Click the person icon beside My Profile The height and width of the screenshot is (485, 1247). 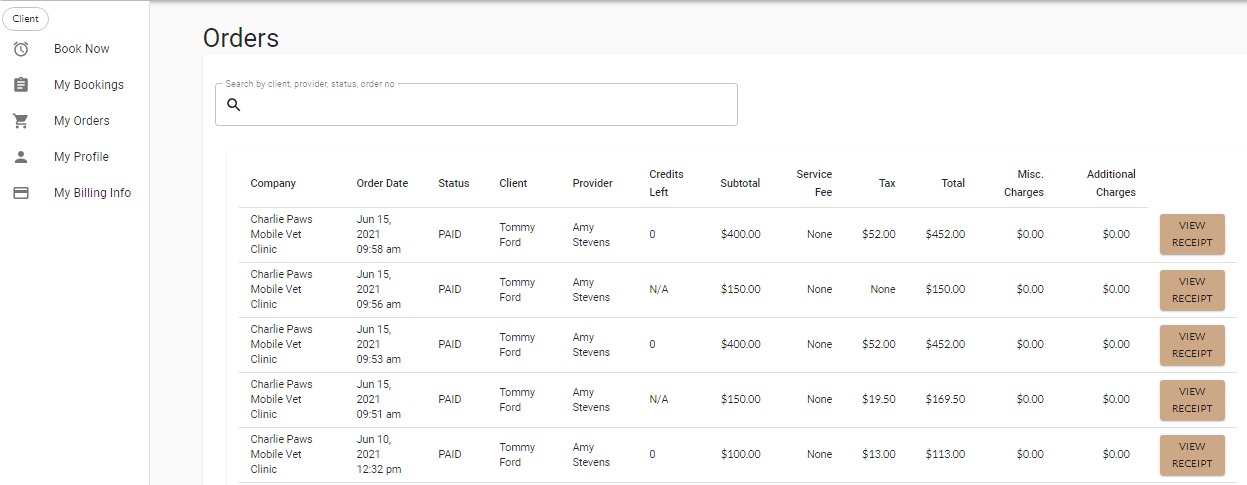(x=21, y=157)
